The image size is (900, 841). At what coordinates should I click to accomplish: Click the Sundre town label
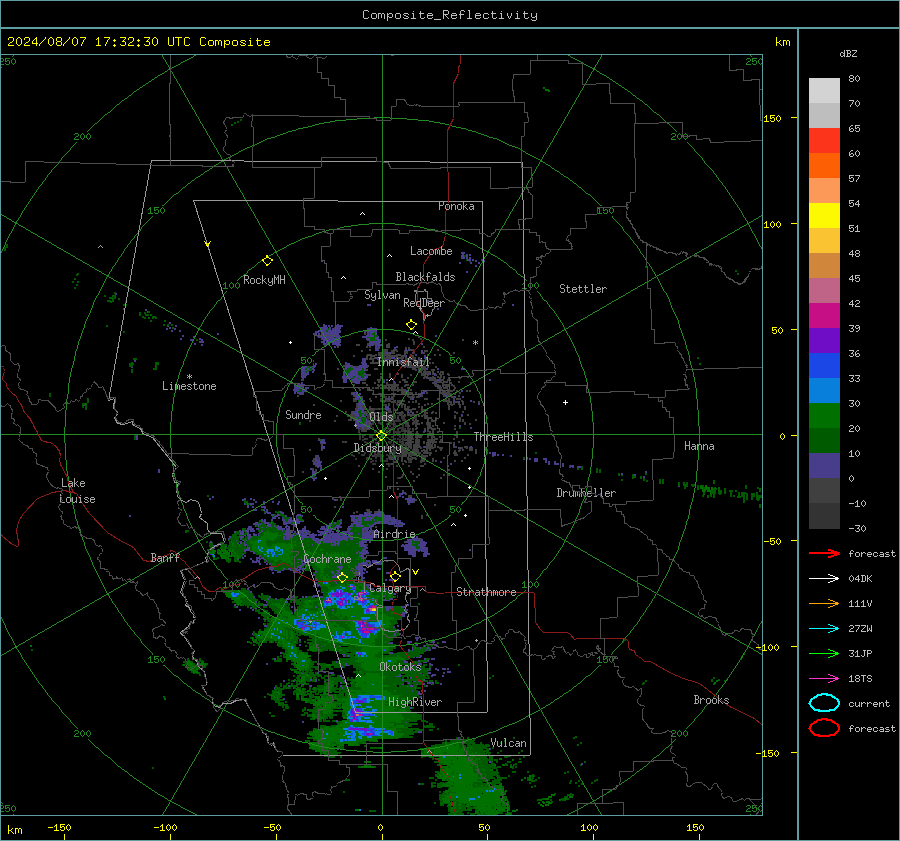[x=303, y=414]
